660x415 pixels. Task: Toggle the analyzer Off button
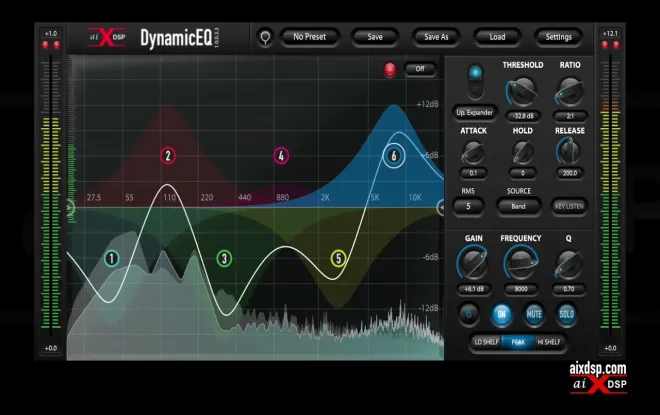tap(420, 69)
